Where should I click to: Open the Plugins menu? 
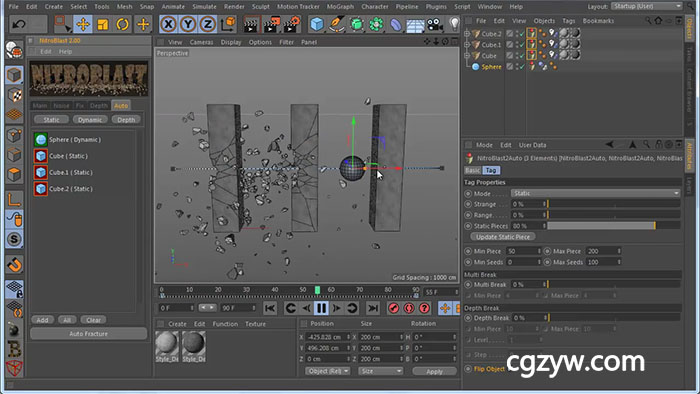click(436, 7)
